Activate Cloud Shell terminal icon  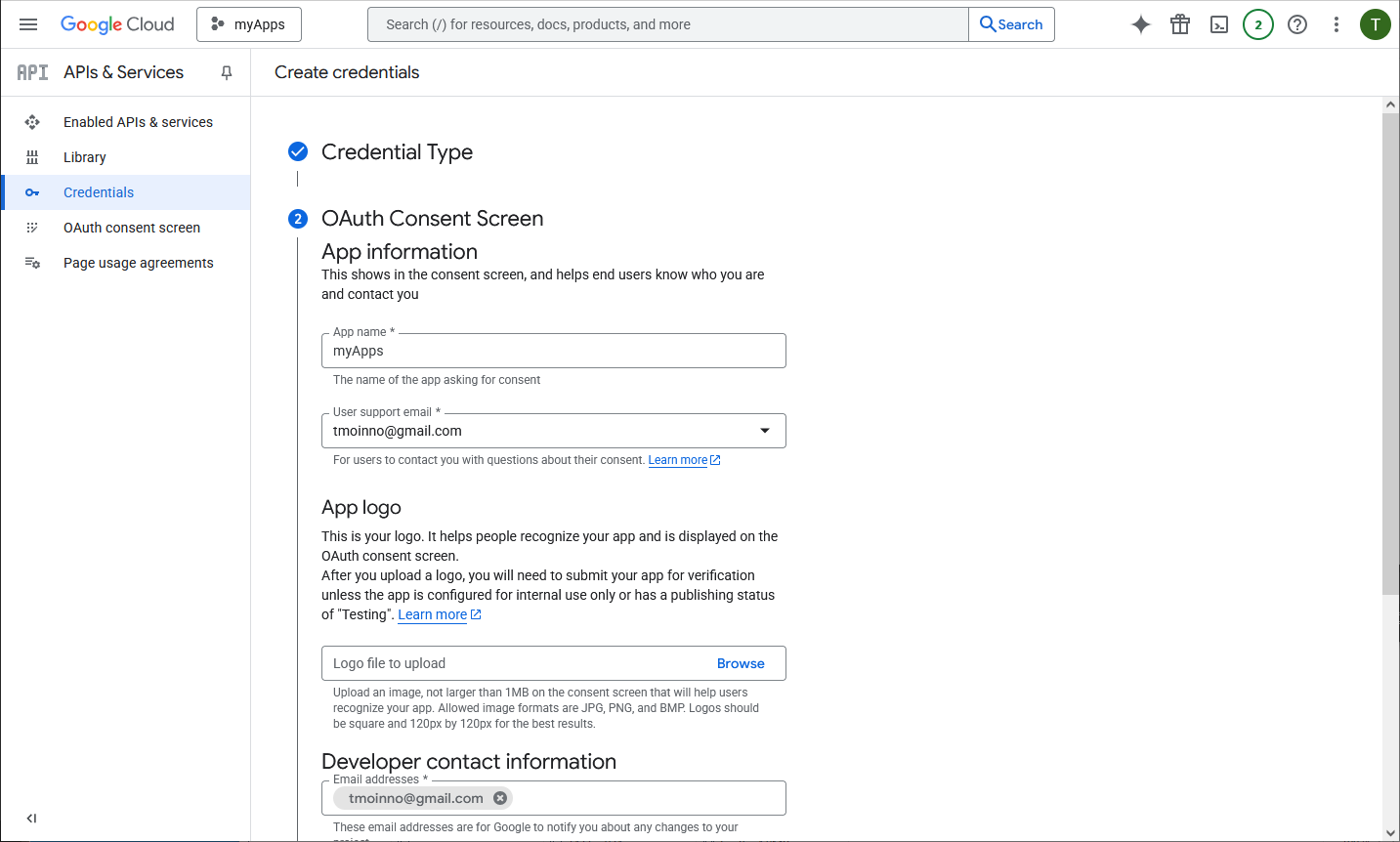click(1219, 24)
